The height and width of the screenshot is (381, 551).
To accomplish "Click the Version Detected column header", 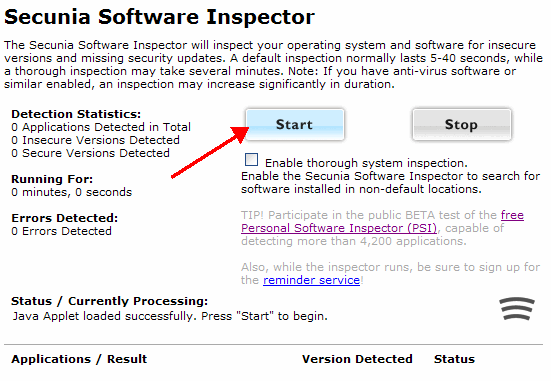I will (357, 359).
